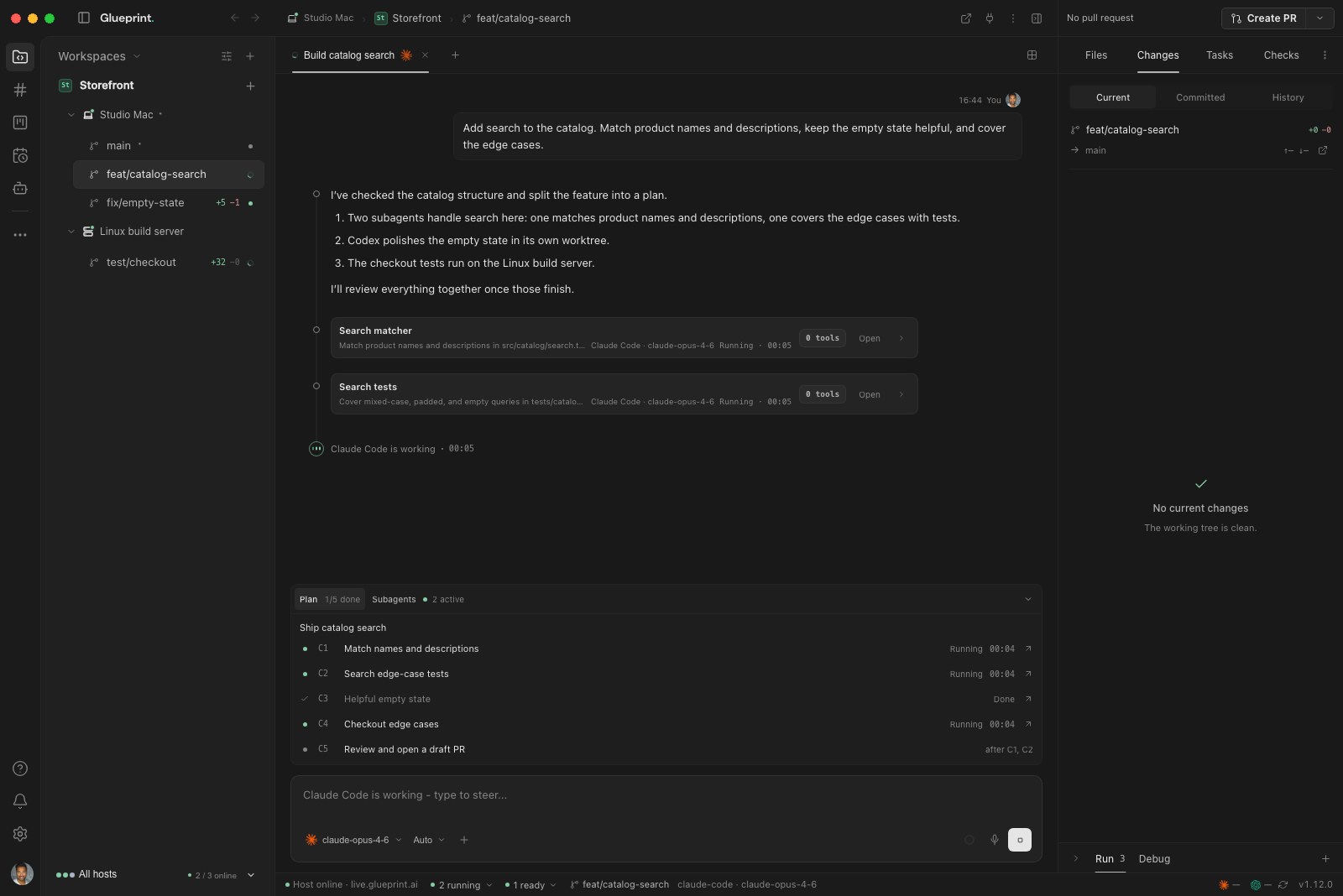Click the Create PR button
1343x896 pixels.
click(x=1264, y=18)
